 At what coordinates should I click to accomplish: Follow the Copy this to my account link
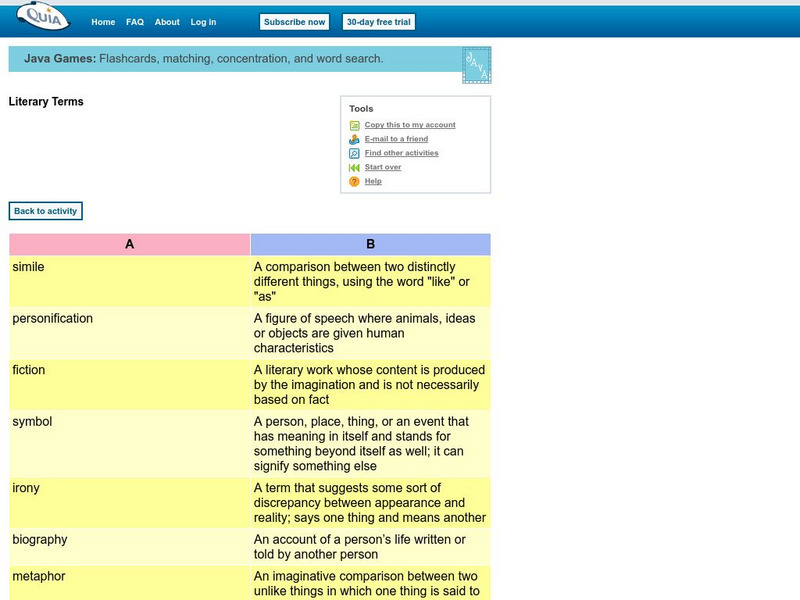coord(410,125)
